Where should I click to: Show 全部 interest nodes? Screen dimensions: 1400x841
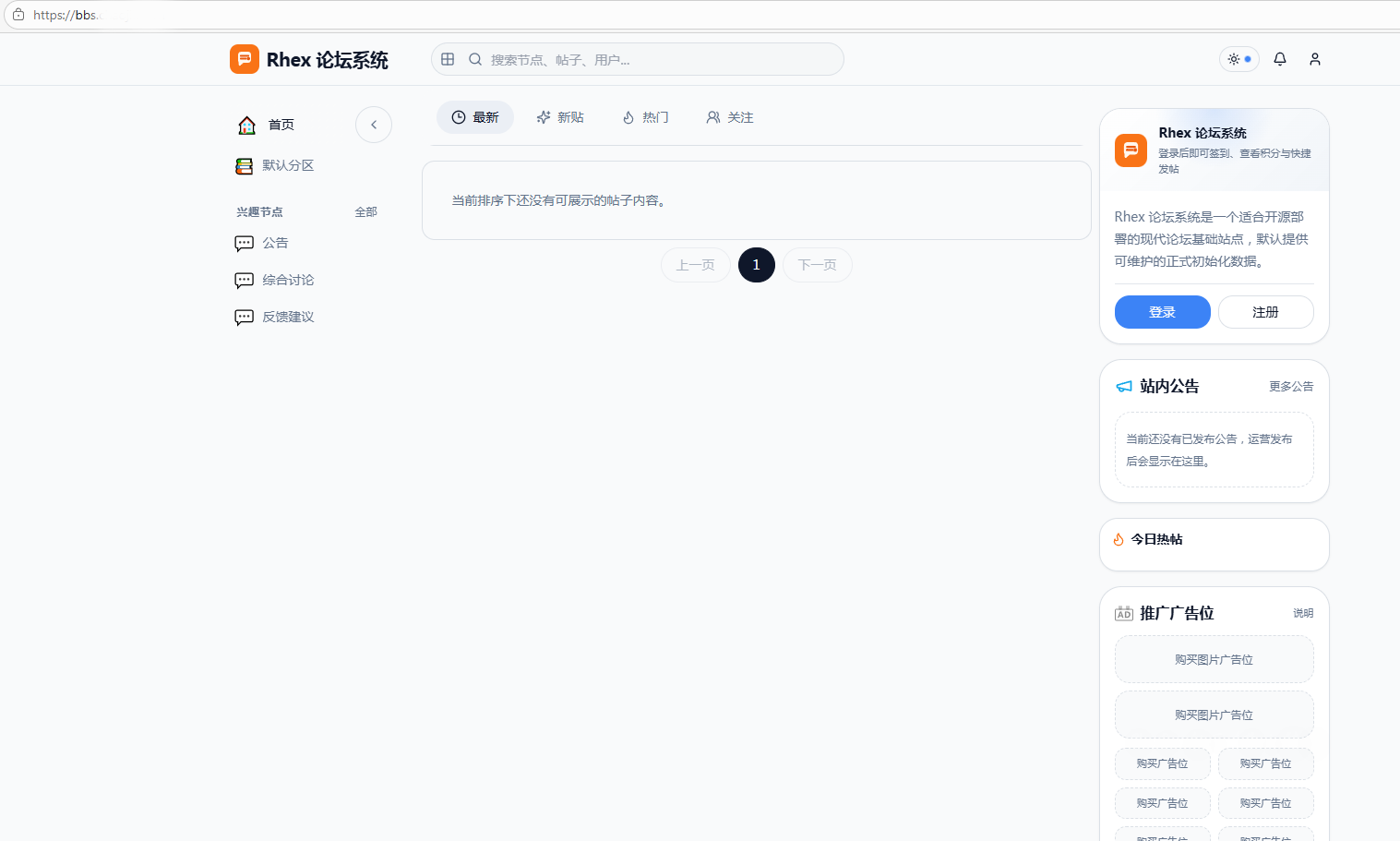pos(365,212)
